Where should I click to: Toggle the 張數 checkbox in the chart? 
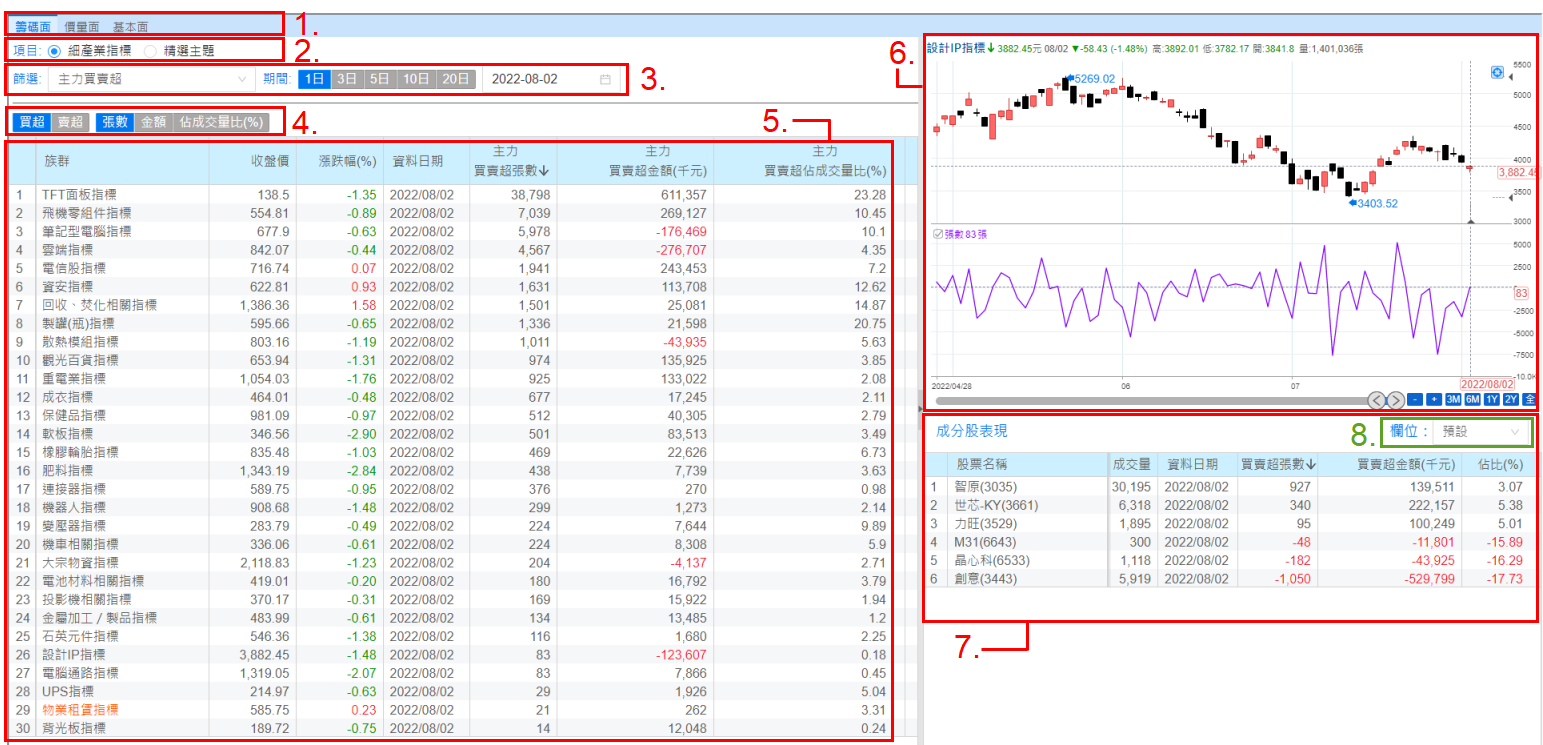[x=937, y=235]
